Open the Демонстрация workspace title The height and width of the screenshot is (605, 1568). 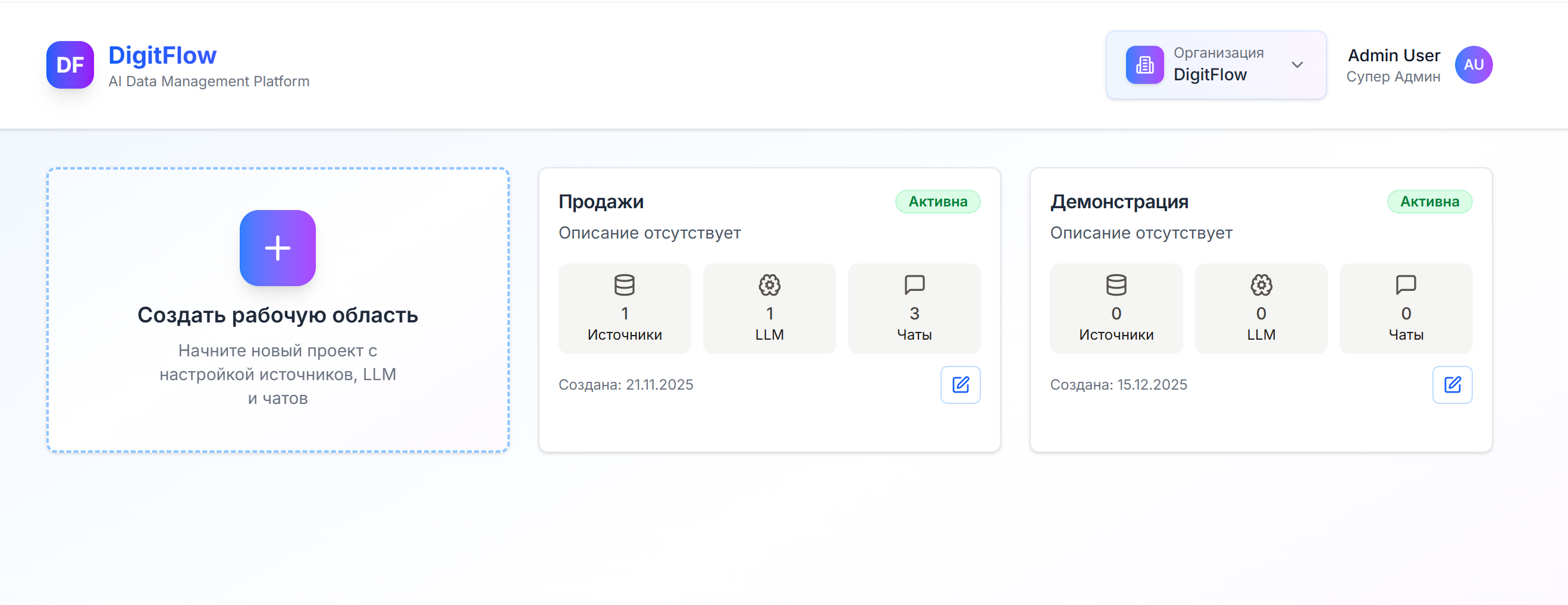click(1119, 202)
